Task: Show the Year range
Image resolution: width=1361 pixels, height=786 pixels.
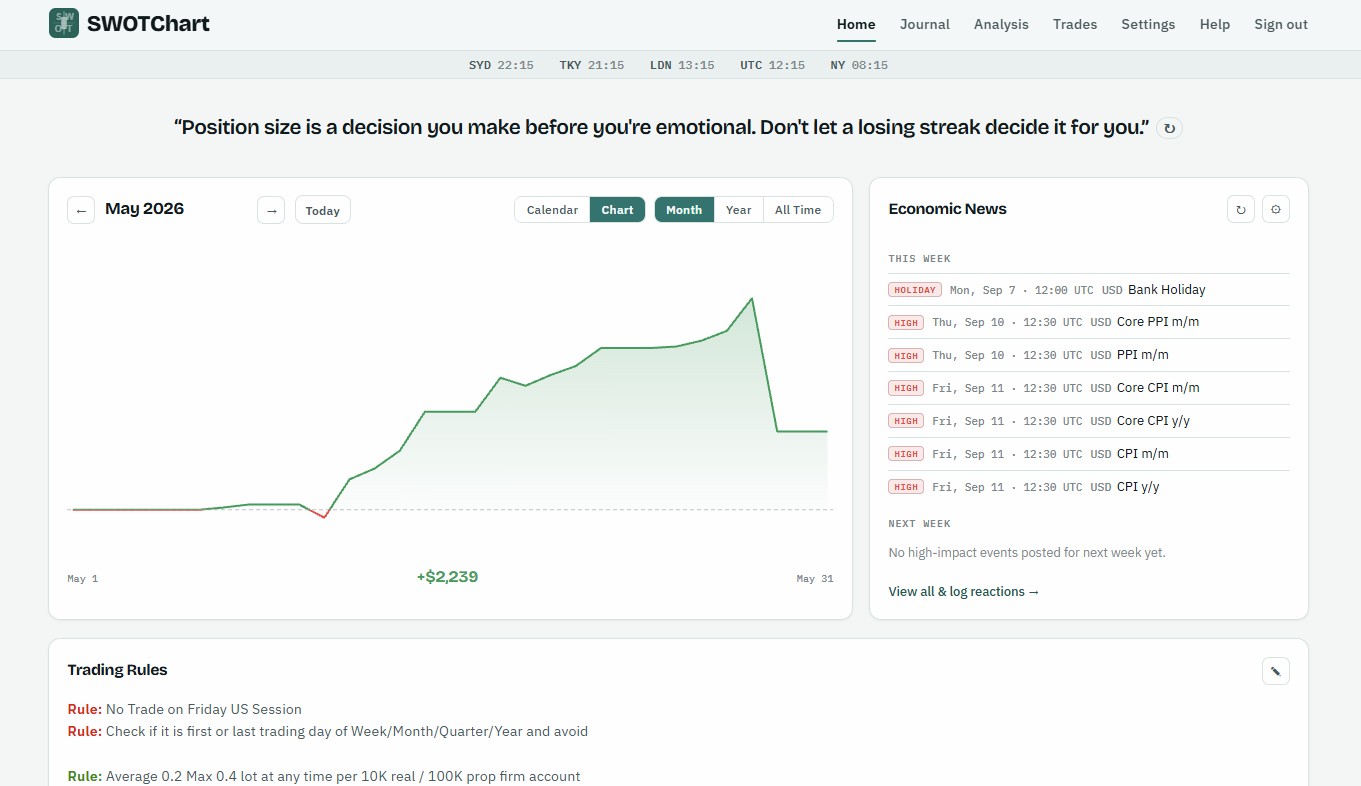Action: [739, 210]
